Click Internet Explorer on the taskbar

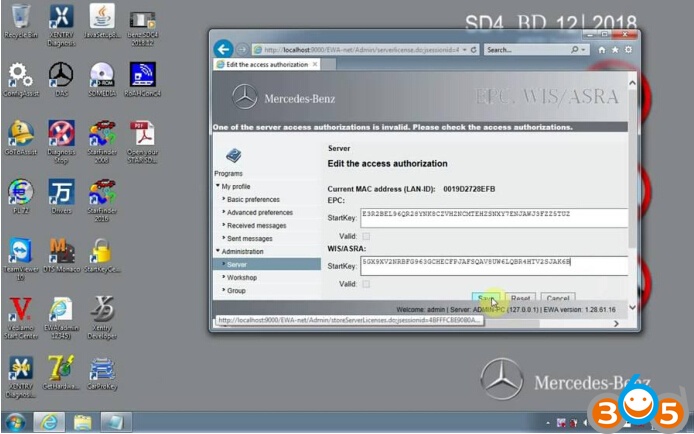49,422
